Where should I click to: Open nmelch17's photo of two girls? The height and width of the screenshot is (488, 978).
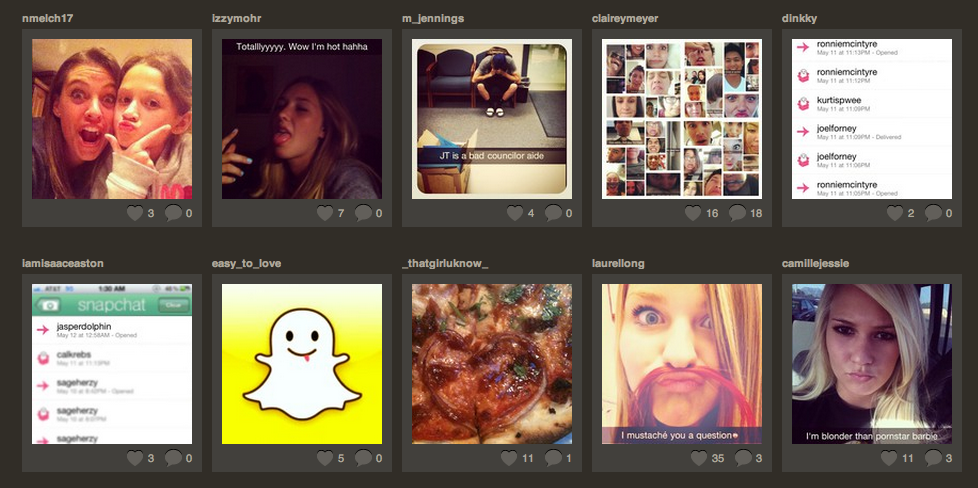tap(112, 119)
